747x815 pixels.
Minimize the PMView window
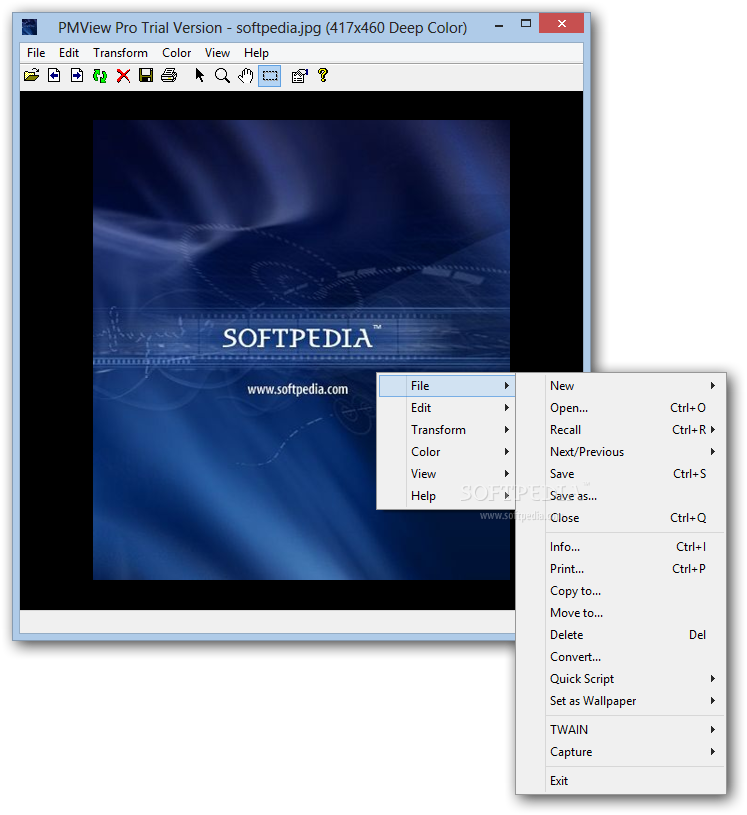coord(499,24)
